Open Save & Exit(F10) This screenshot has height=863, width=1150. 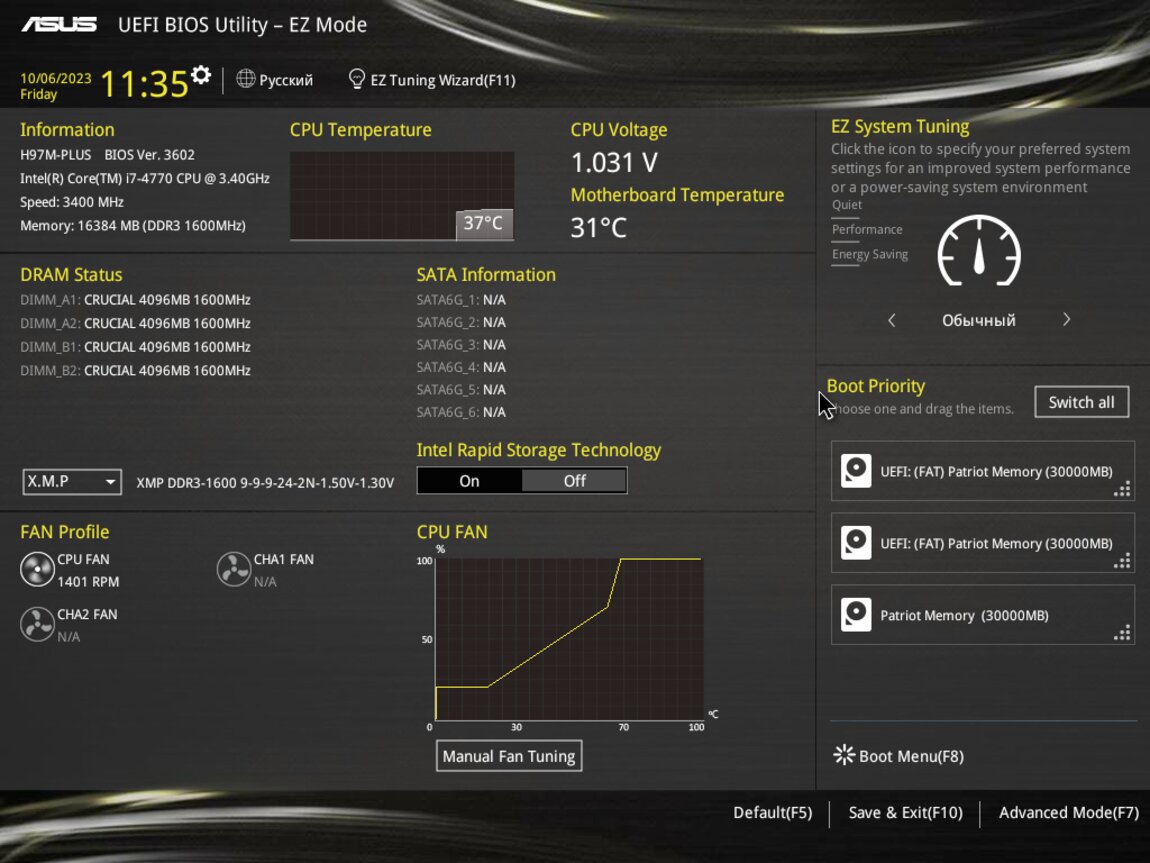pyautogui.click(x=905, y=813)
